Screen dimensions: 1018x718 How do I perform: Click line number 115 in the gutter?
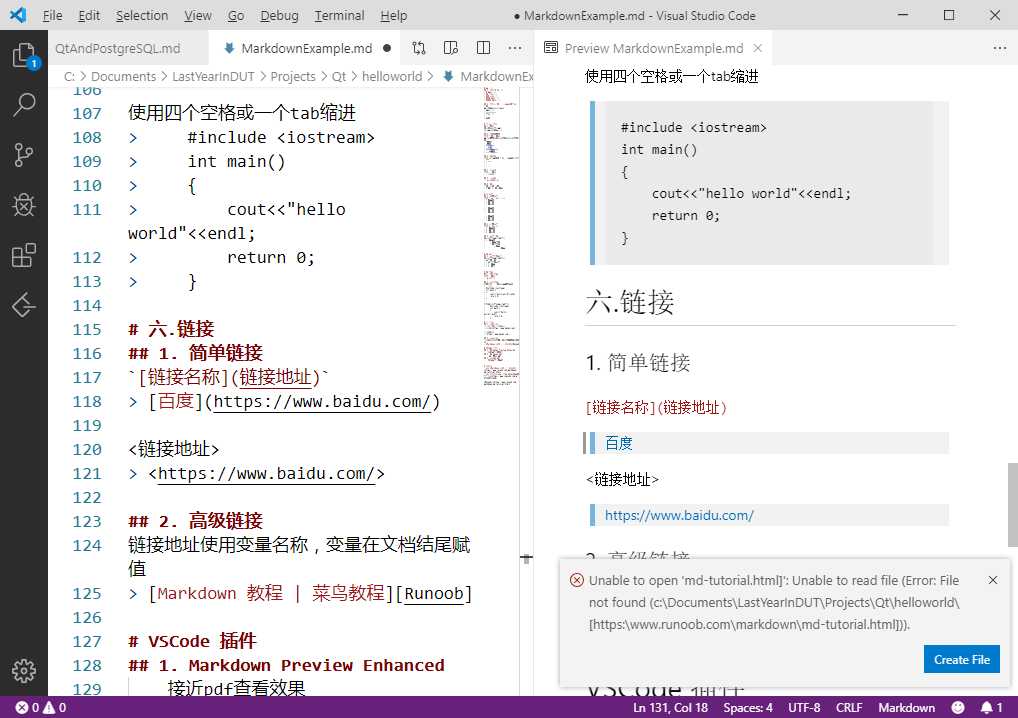87,330
